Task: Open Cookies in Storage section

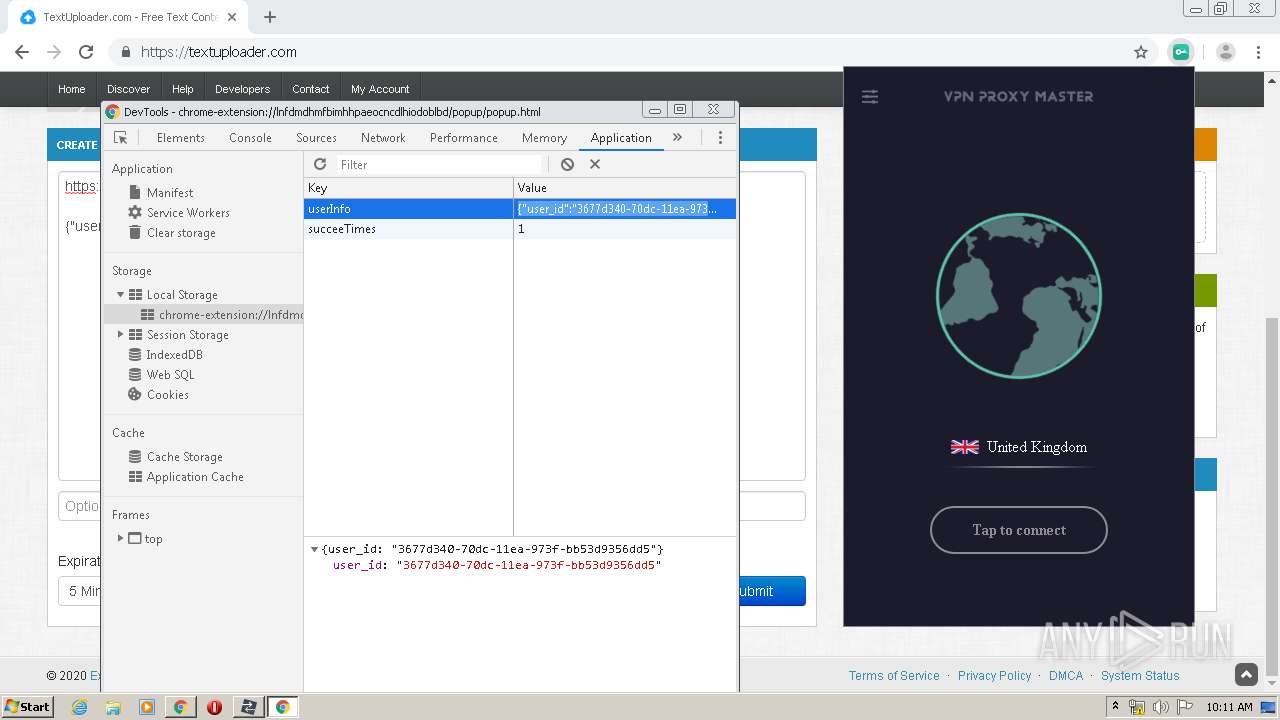Action: 167,395
